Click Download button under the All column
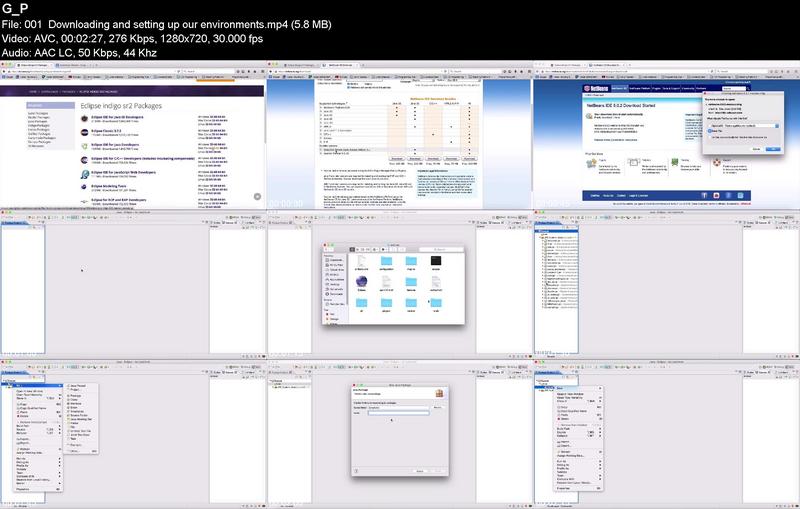Viewport: 800px width, 509px height. coord(469,159)
